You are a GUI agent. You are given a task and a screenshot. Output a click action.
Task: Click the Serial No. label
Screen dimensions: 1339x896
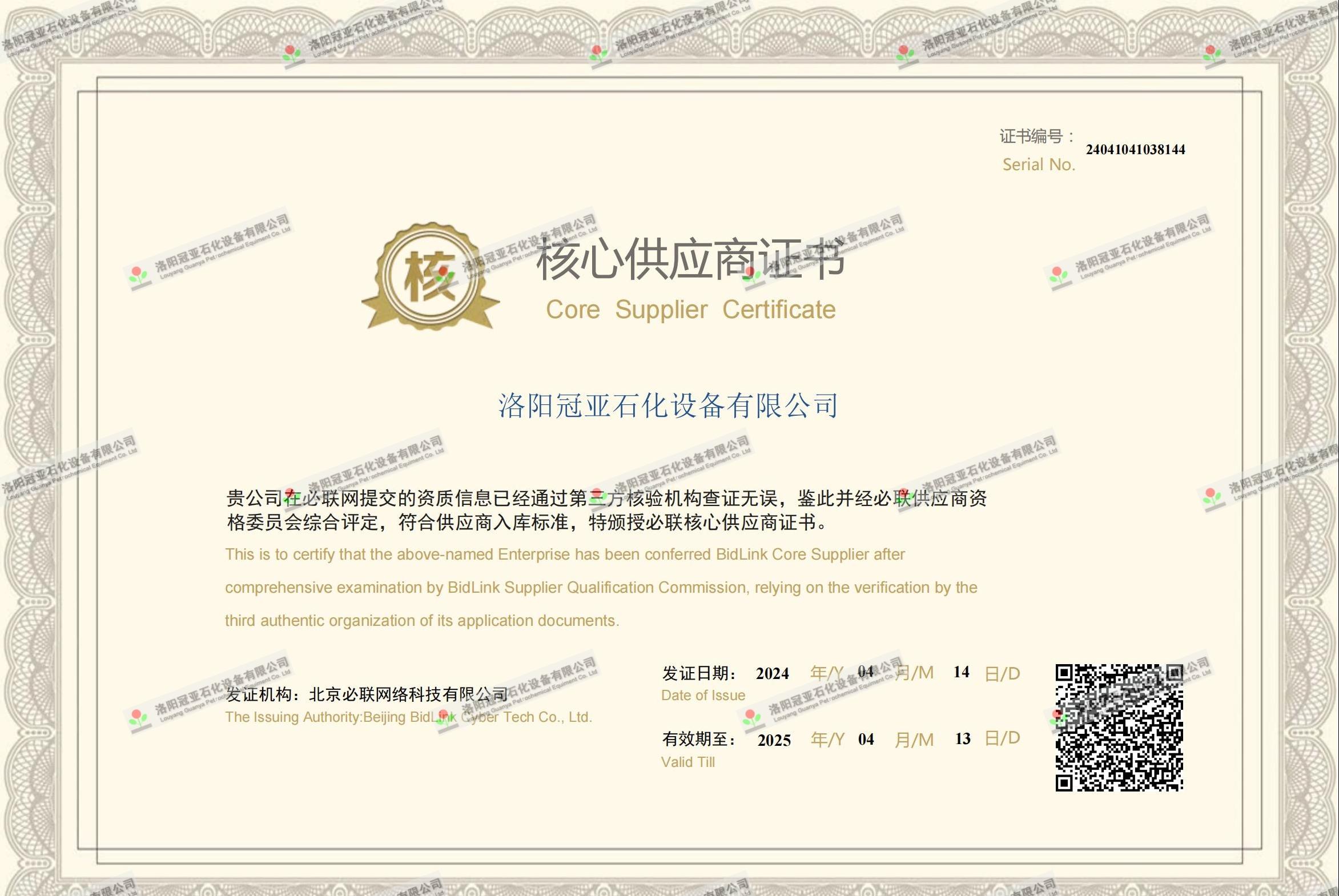pyautogui.click(x=1039, y=164)
